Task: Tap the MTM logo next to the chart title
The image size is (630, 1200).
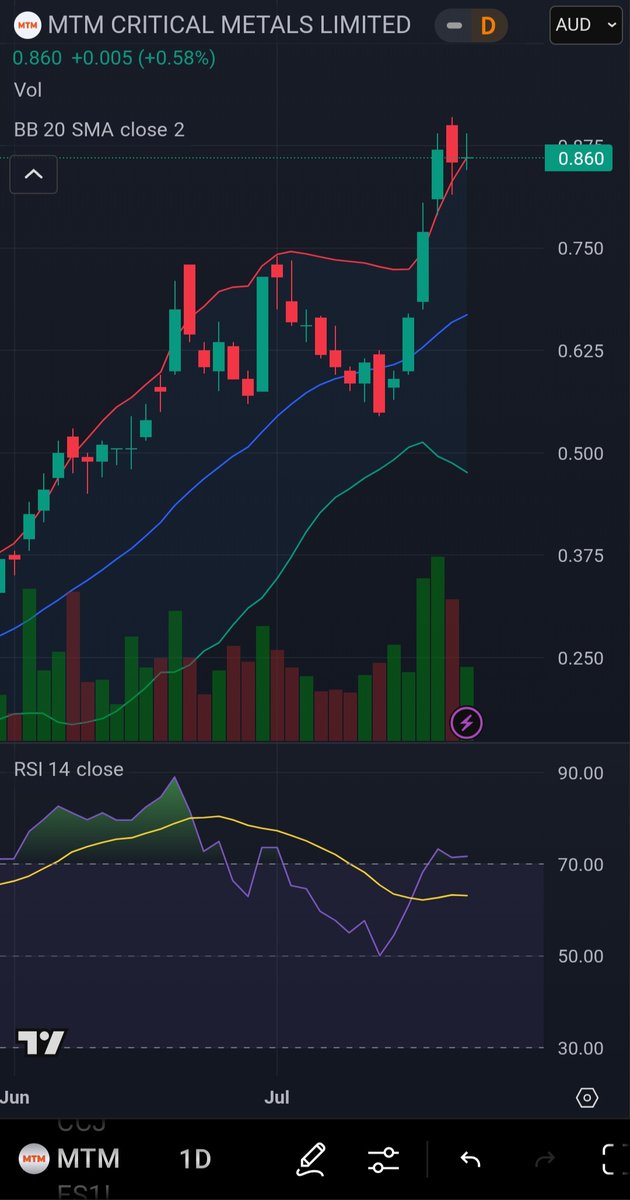Action: click(28, 24)
